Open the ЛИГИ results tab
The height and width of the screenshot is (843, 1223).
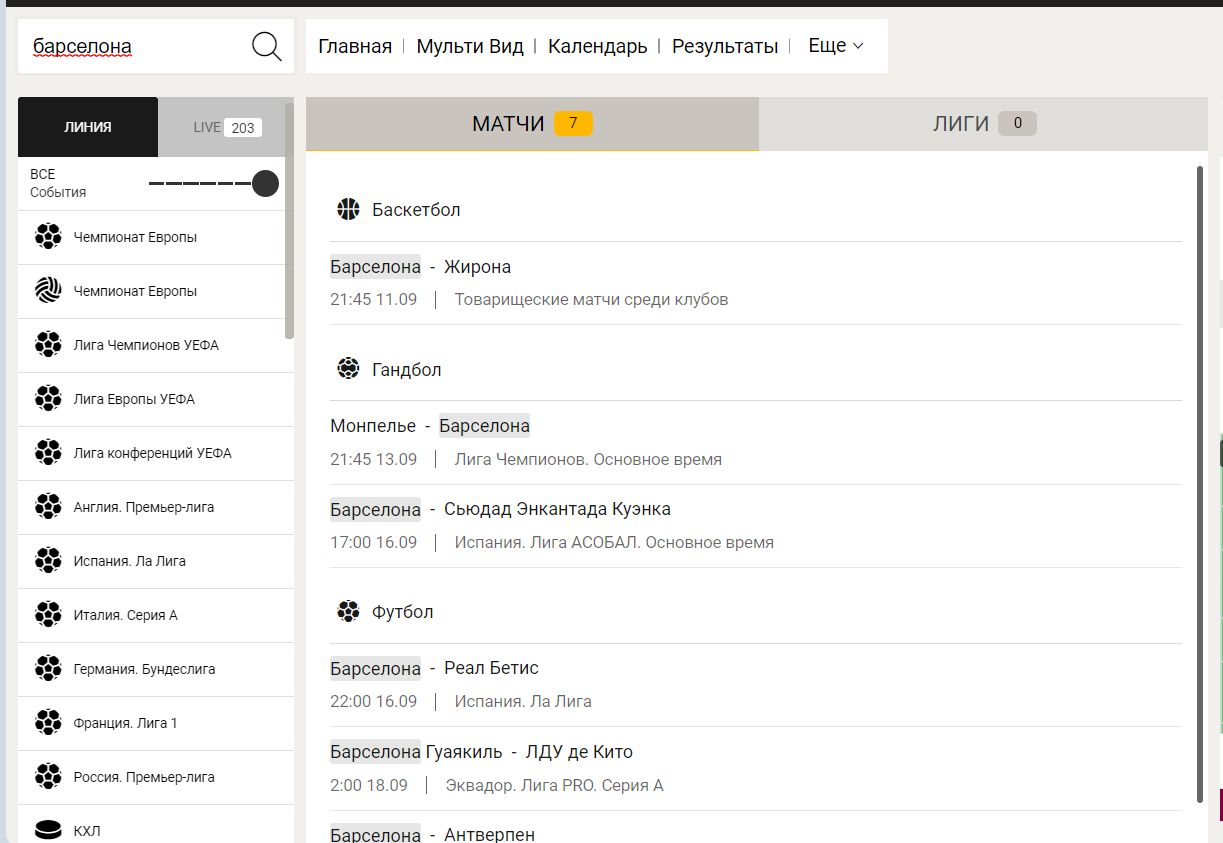coord(983,124)
